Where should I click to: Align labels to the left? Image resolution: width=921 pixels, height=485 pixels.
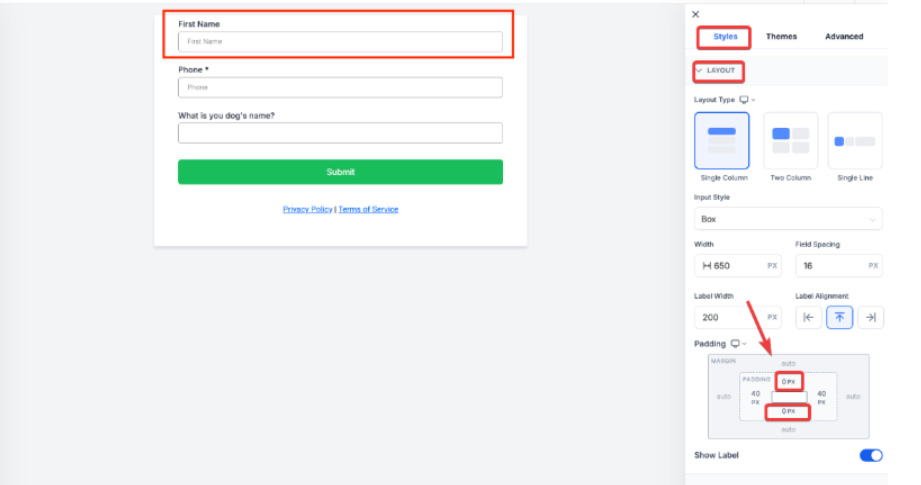click(809, 317)
